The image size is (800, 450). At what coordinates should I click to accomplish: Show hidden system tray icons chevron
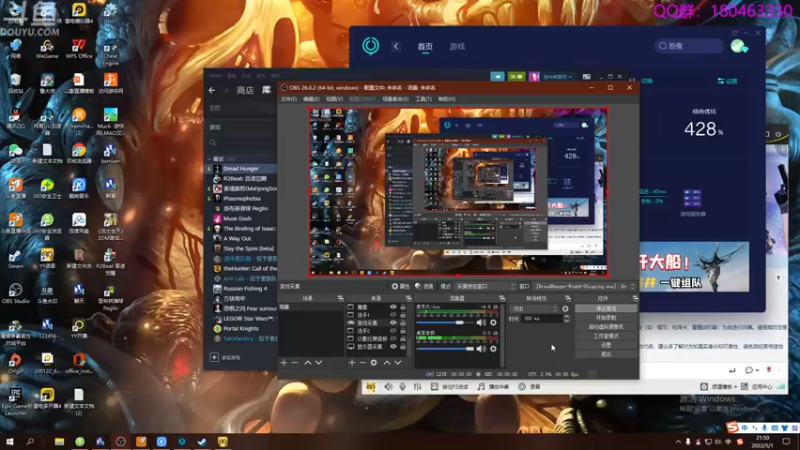pyautogui.click(x=678, y=442)
